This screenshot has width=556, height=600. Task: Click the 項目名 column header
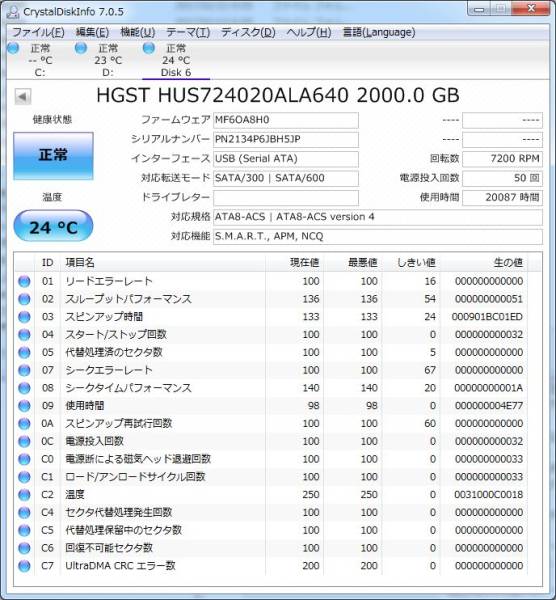pos(162,263)
